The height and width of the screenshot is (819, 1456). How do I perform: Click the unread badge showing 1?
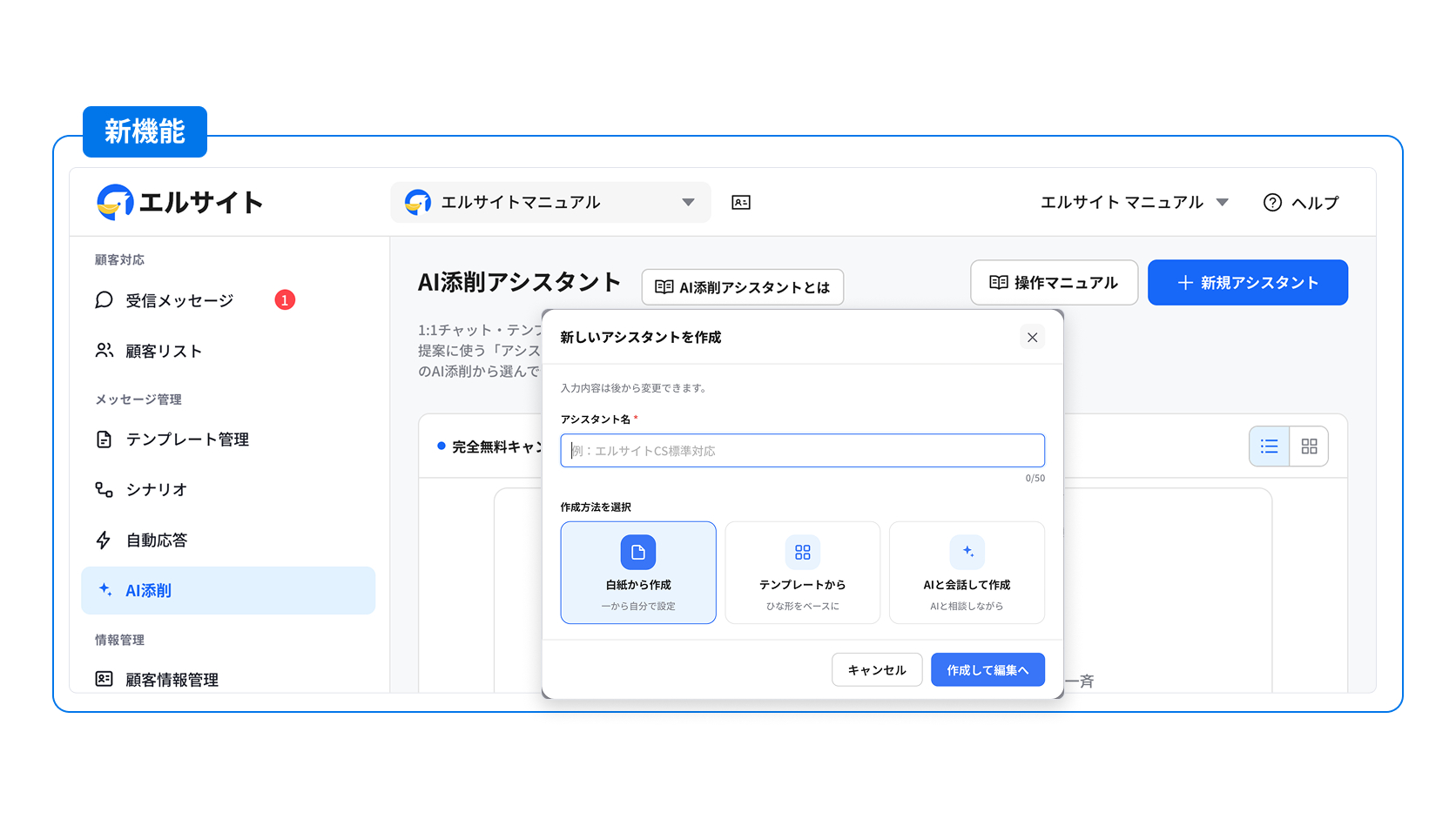(x=285, y=300)
